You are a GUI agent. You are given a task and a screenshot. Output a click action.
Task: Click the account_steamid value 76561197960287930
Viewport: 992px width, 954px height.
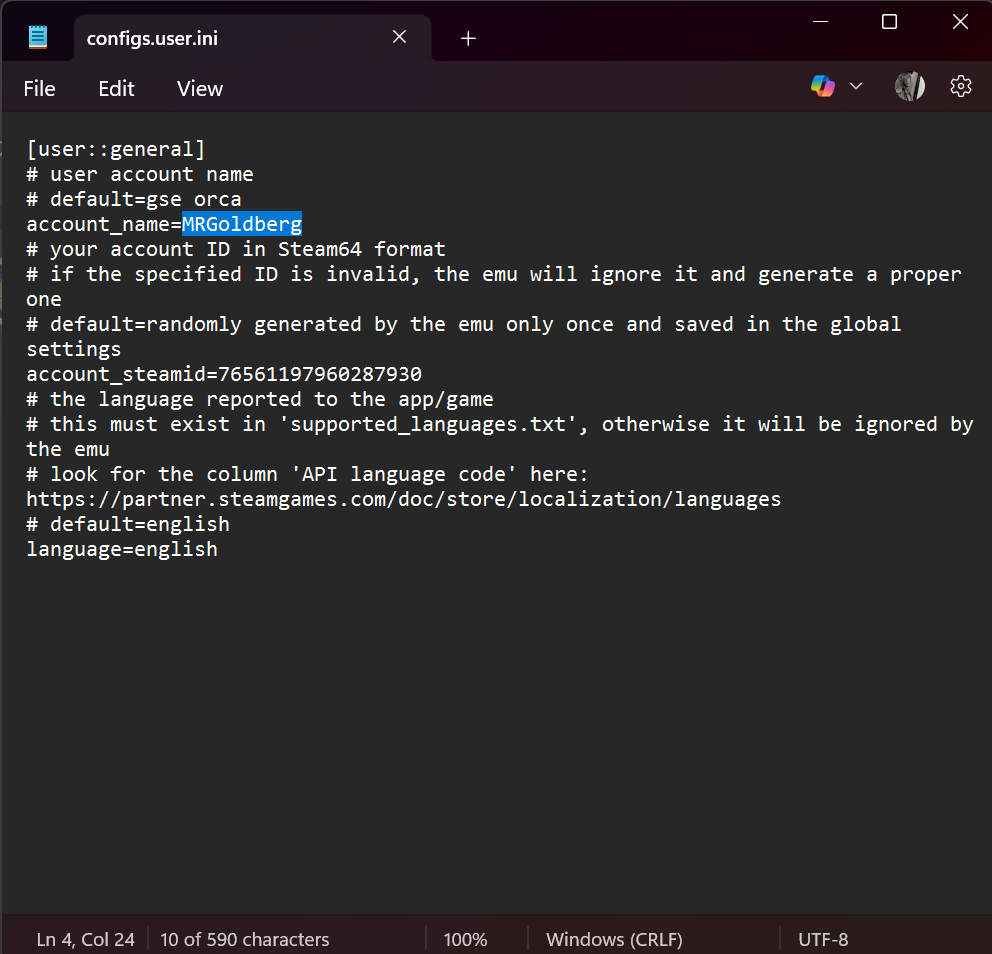[x=319, y=374]
